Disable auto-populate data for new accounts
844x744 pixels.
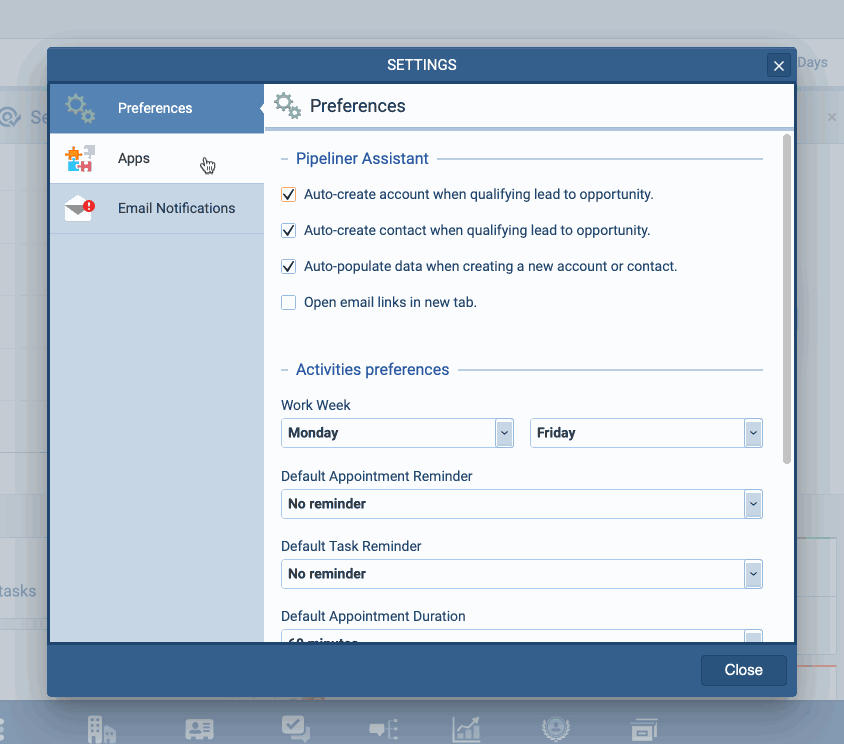(x=288, y=266)
